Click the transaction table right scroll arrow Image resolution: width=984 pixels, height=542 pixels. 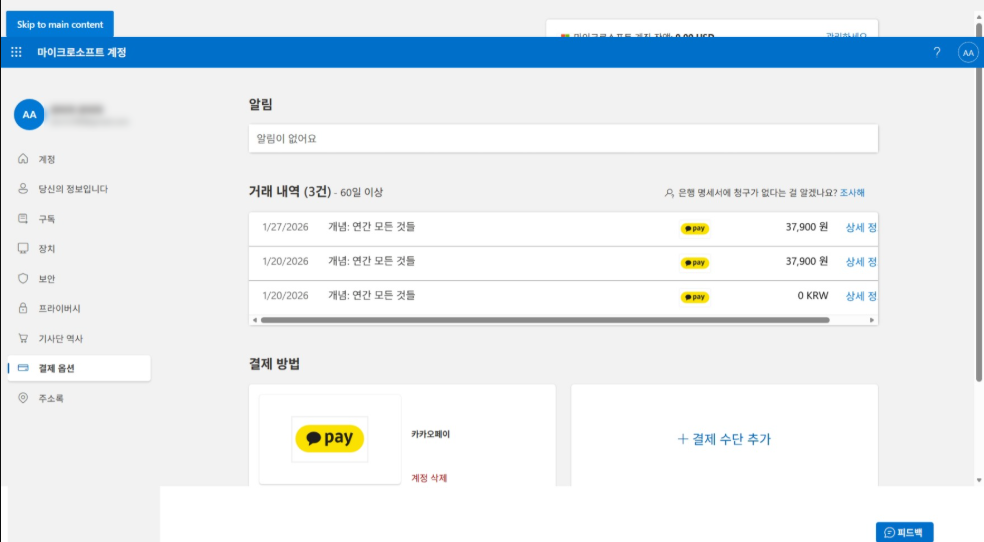pos(872,320)
